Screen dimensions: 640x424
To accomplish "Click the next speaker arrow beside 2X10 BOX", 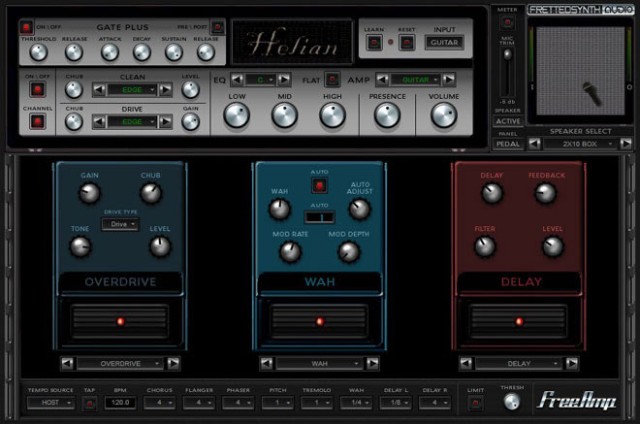I will coord(625,144).
